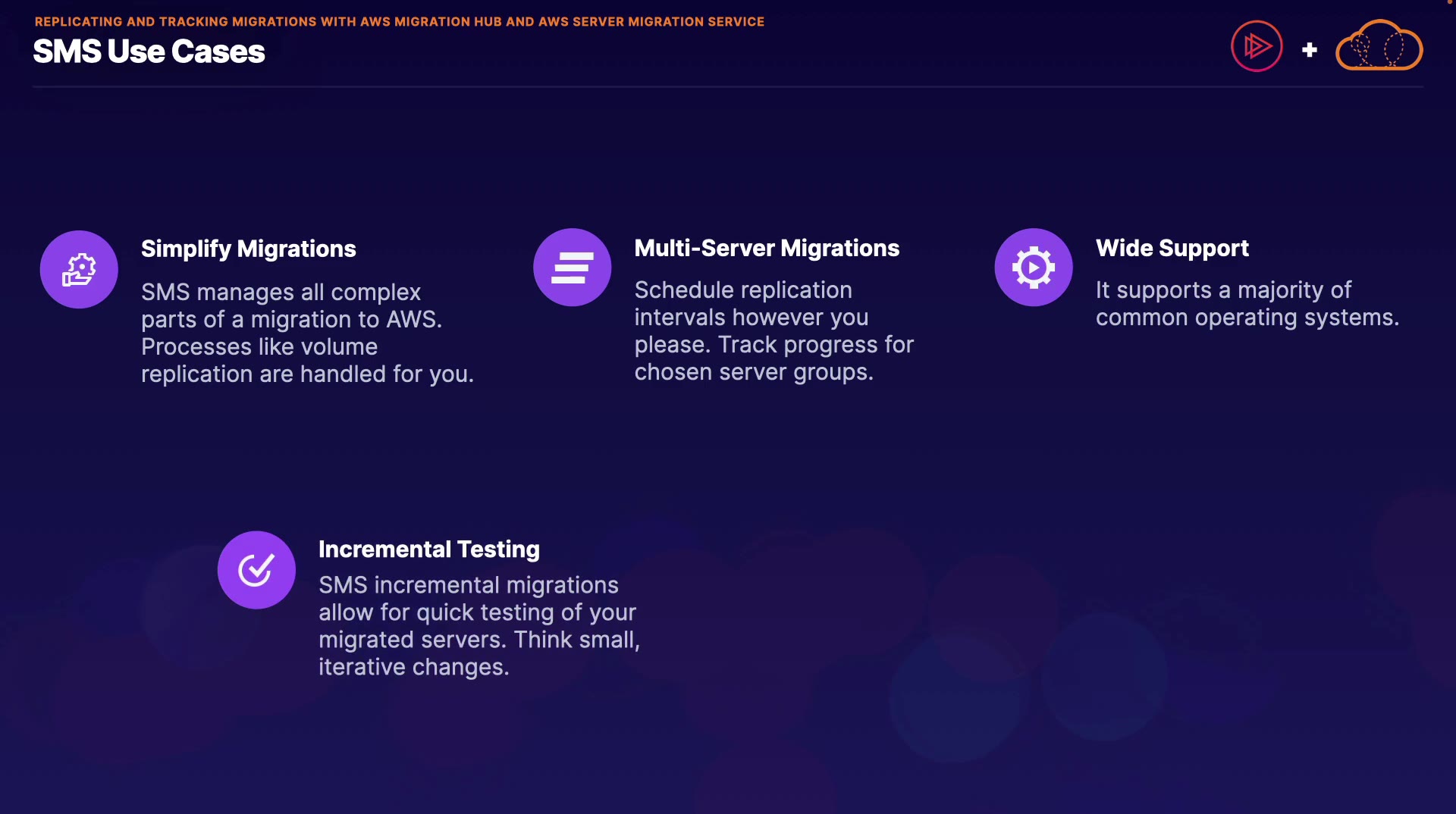Click the "Simplify Migrations" heading

click(x=248, y=249)
